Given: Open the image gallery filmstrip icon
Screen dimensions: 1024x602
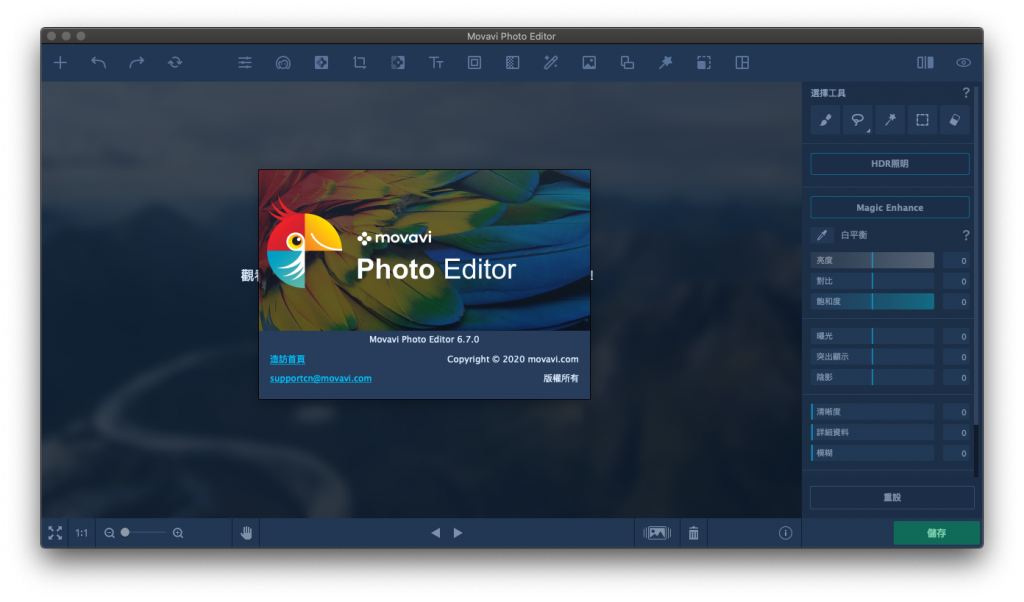Looking at the screenshot, I should [x=657, y=533].
